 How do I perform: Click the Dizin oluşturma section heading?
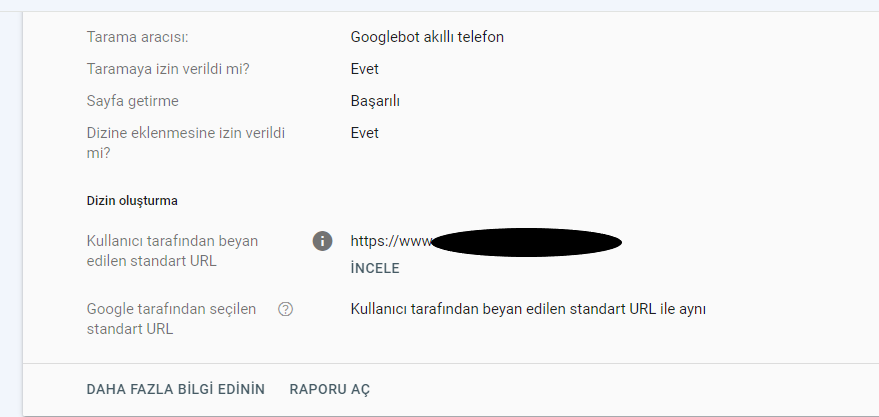(132, 201)
